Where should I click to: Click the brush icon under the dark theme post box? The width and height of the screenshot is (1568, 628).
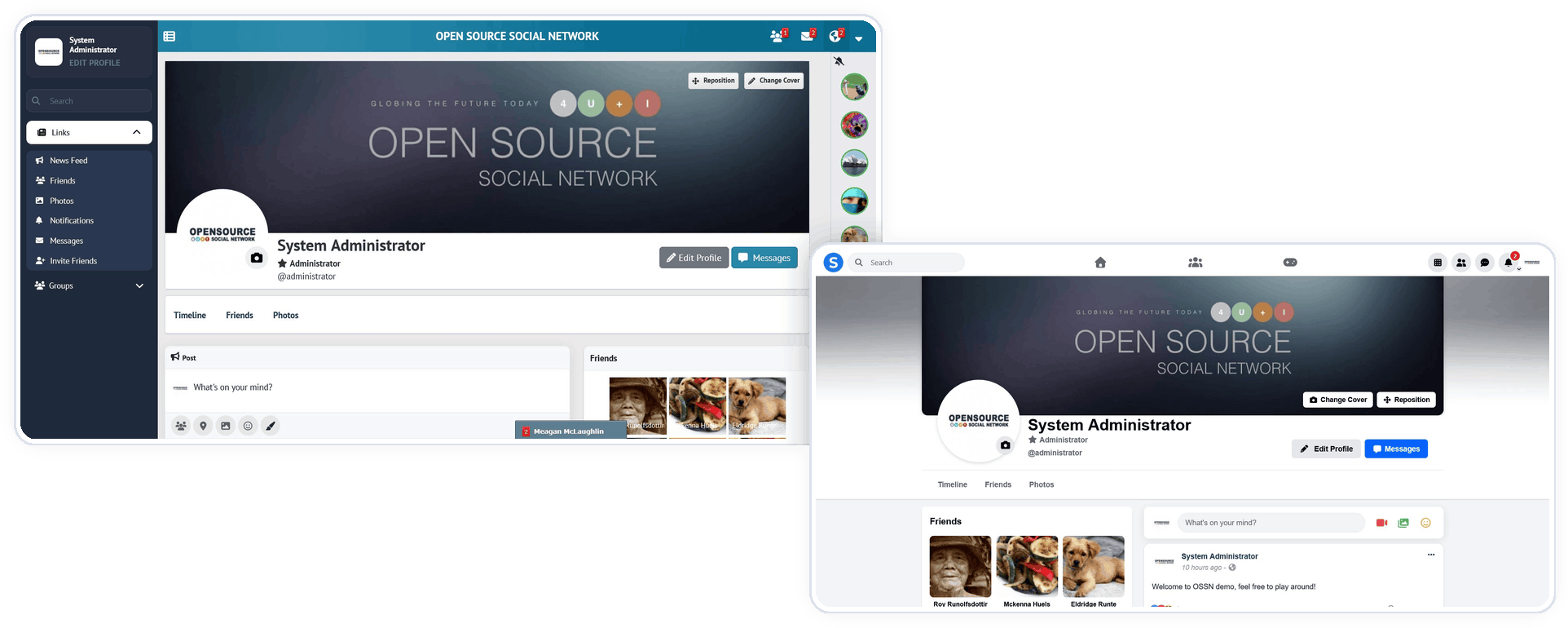point(271,426)
